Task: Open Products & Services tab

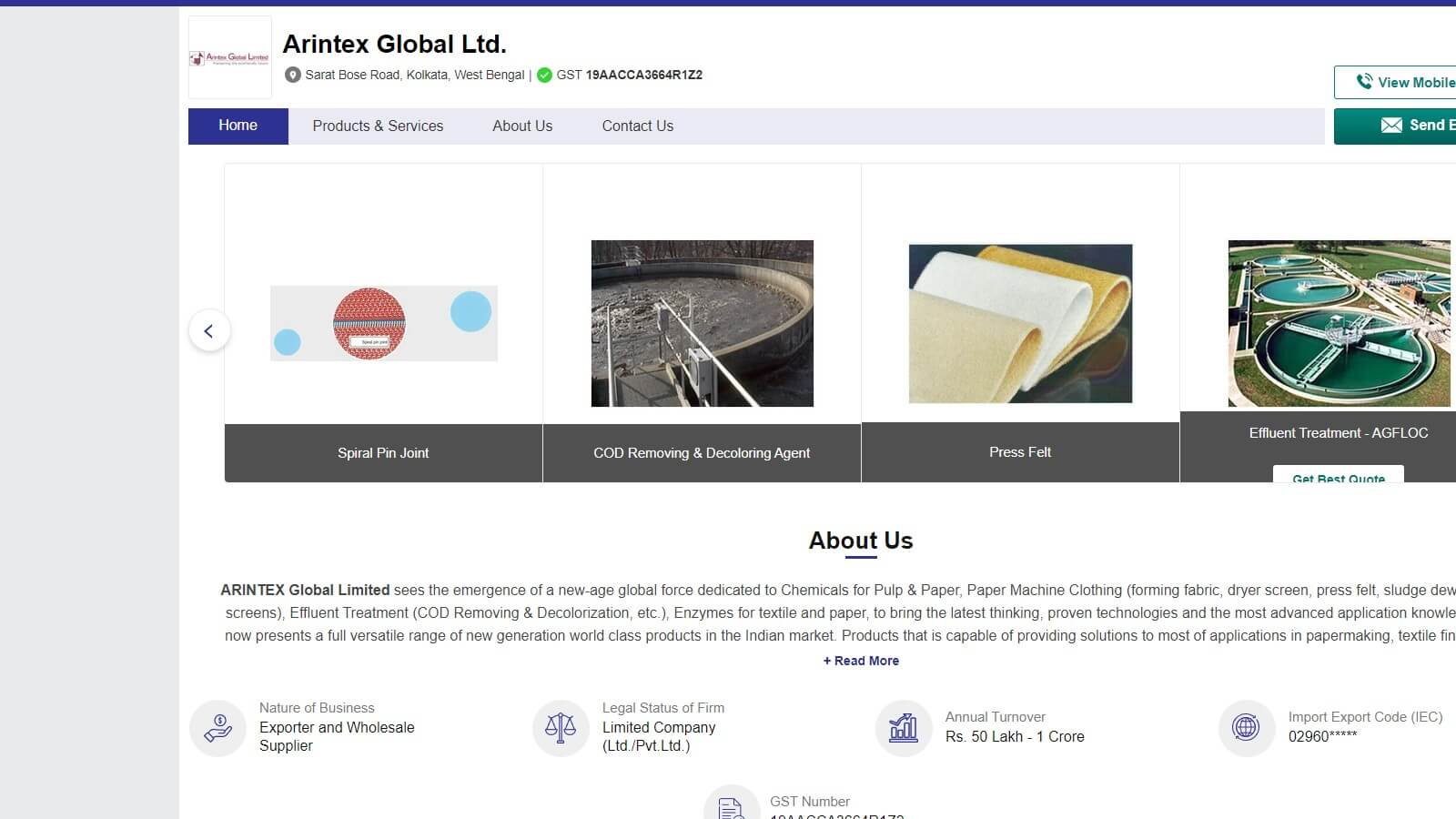Action: tap(378, 126)
